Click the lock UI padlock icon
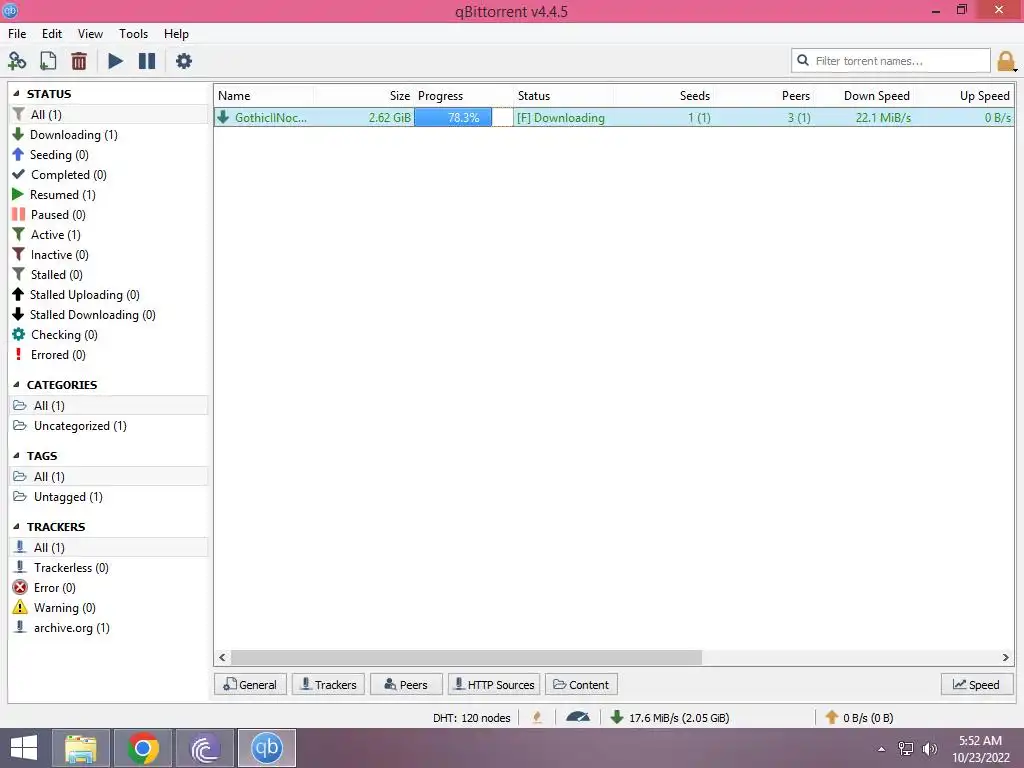 coord(1006,61)
